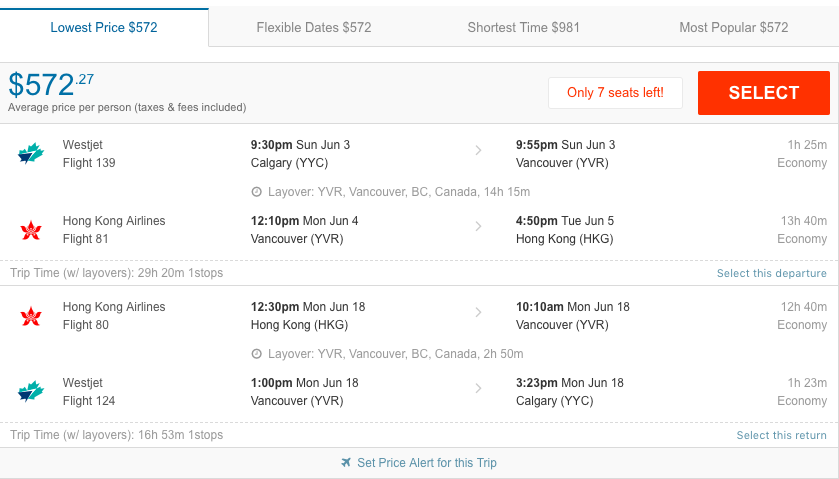Click arrow chevron on Flight 124 row
The image size is (839, 479).
click(478, 389)
